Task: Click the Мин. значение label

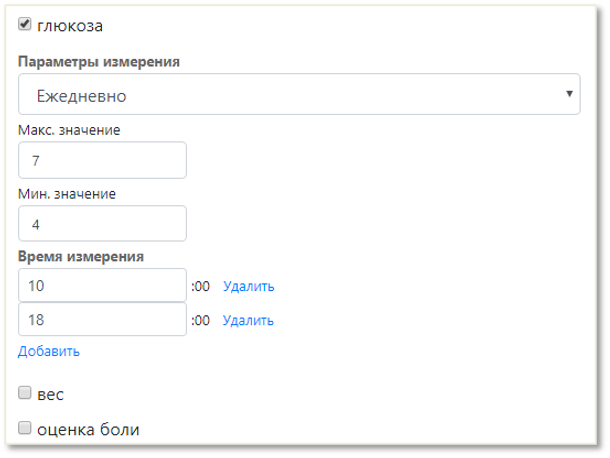Action: coord(67,193)
